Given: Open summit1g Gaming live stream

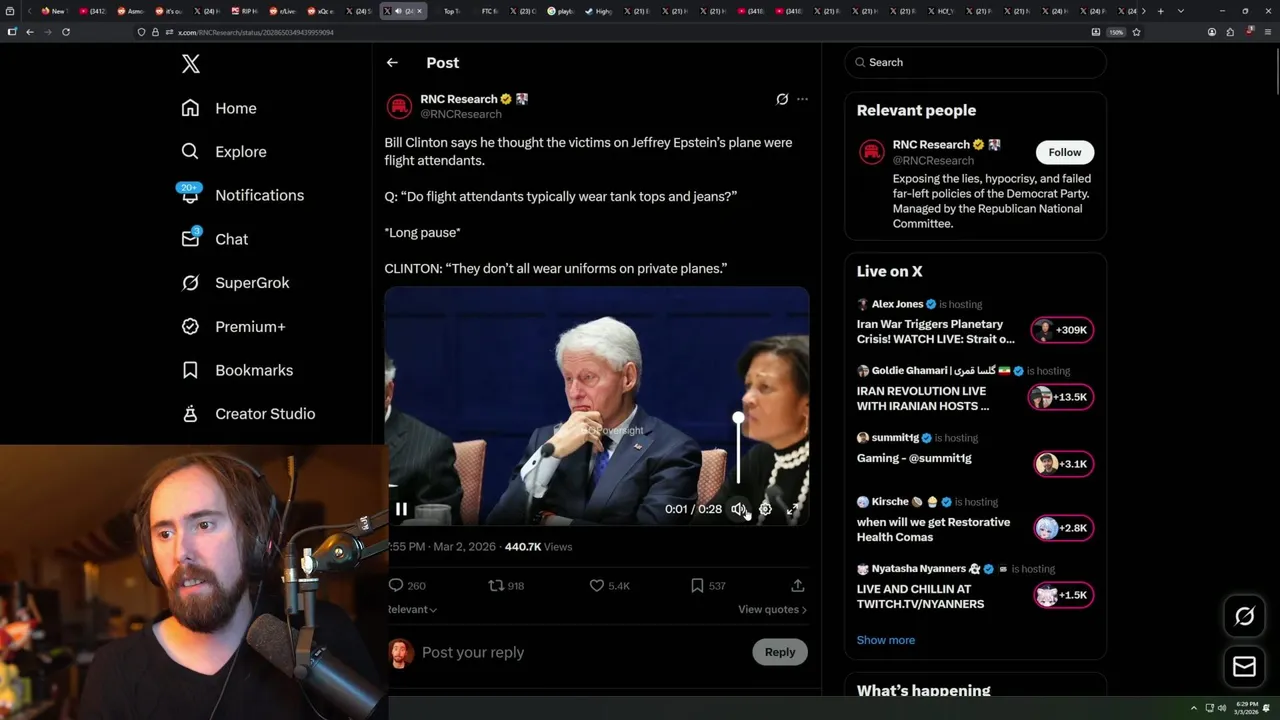Looking at the screenshot, I should (914, 458).
